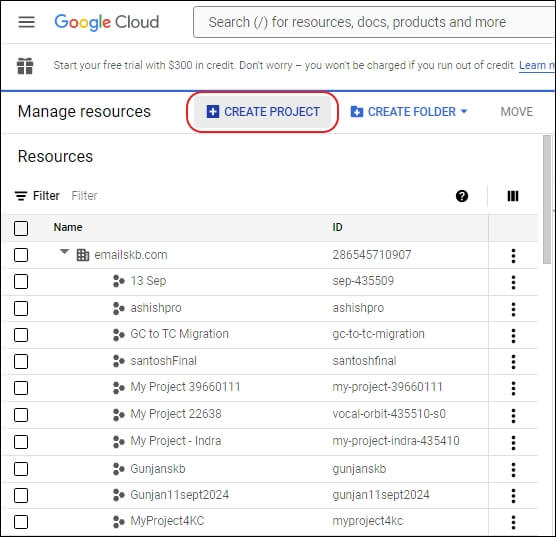Screen dimensions: 556x537
Task: Open the three-dot menu for My Project 39660111
Action: 513,388
